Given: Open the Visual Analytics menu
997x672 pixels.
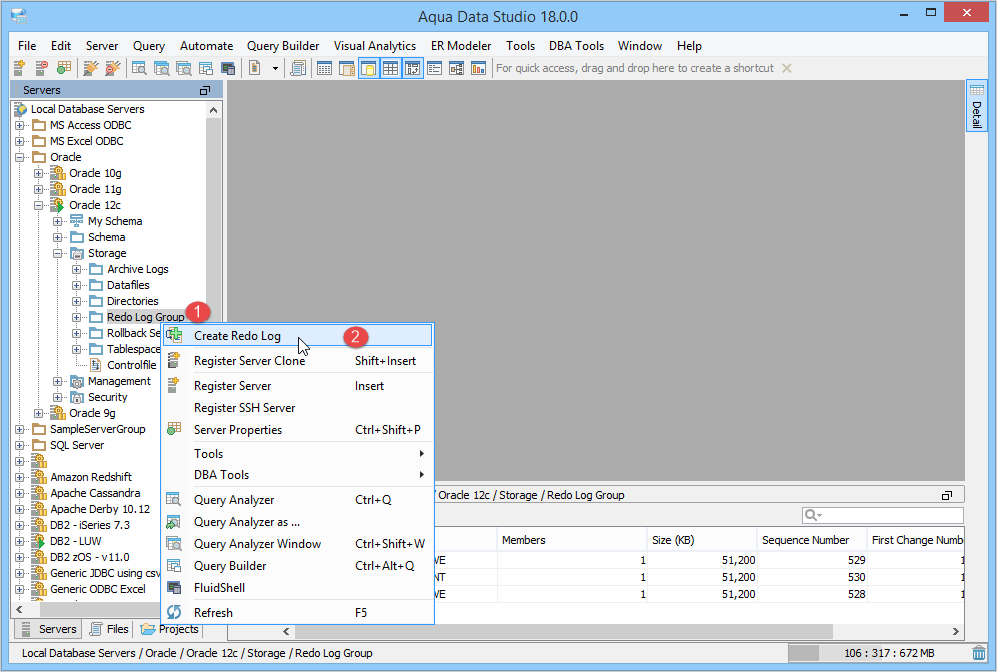Looking at the screenshot, I should [x=375, y=46].
